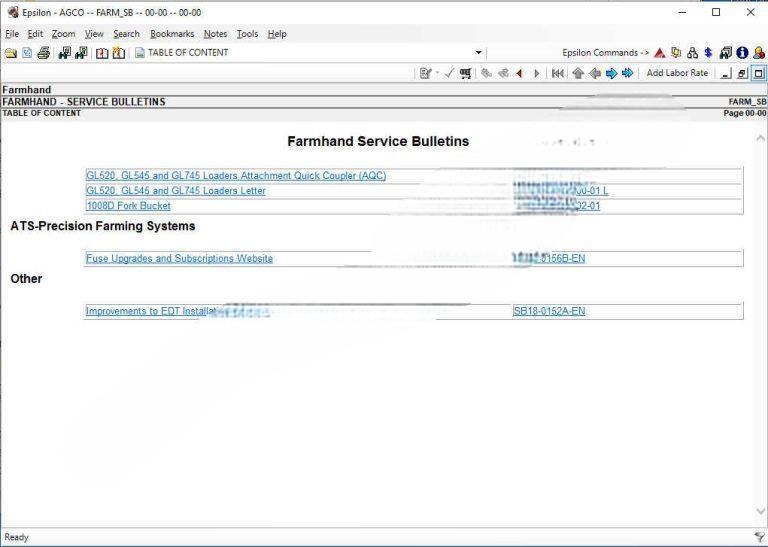The height and width of the screenshot is (547, 768).
Task: Click the open book bookmark icon
Action: 102,53
